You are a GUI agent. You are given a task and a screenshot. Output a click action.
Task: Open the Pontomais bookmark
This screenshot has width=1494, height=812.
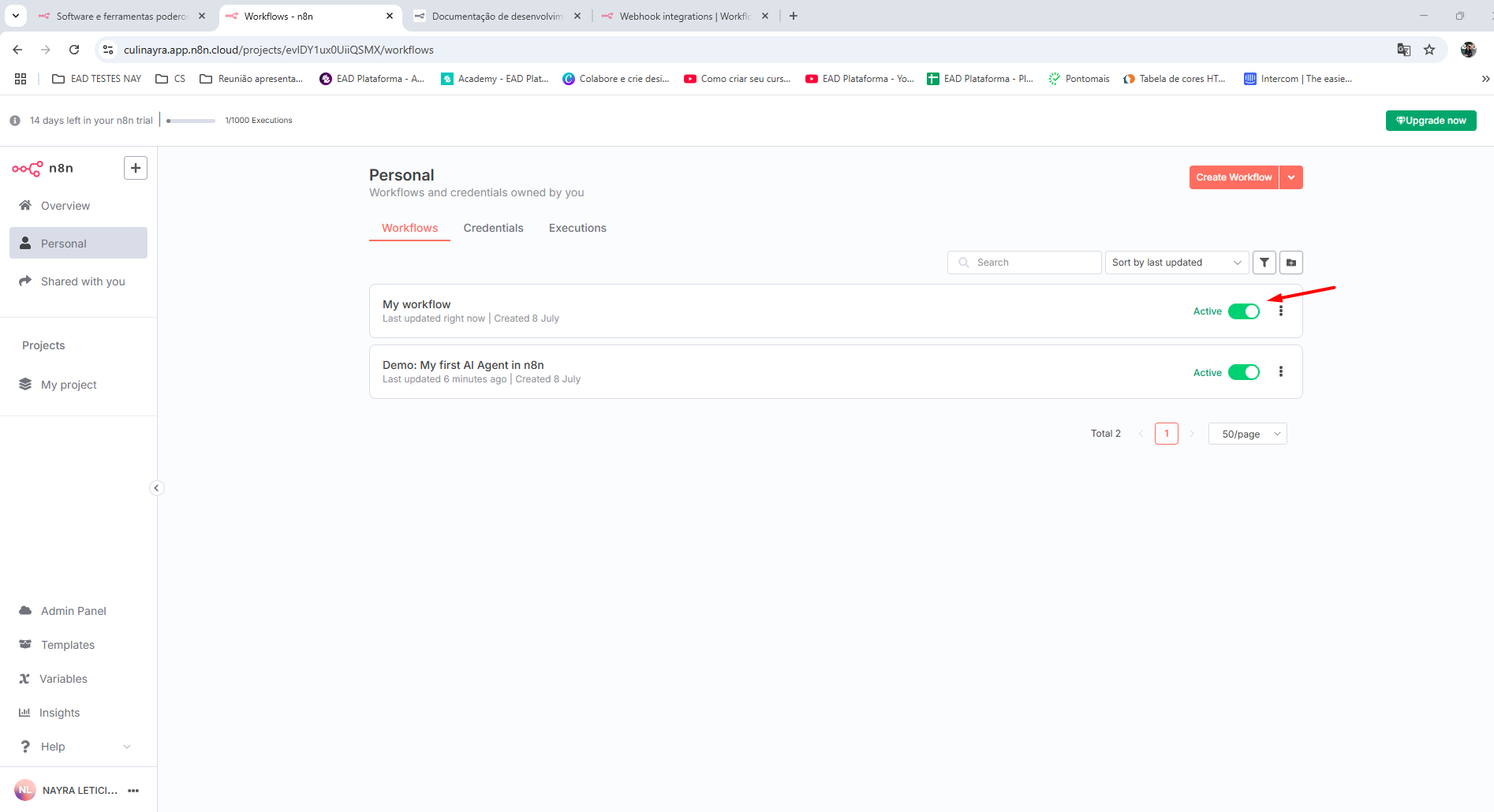point(1078,79)
